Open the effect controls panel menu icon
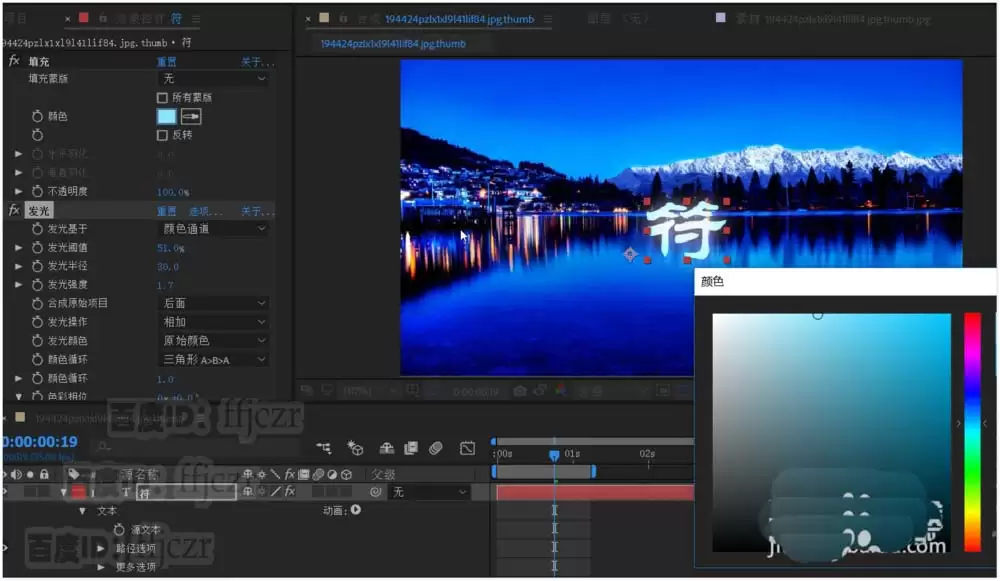Viewport: 1000px width, 581px height. (x=196, y=19)
